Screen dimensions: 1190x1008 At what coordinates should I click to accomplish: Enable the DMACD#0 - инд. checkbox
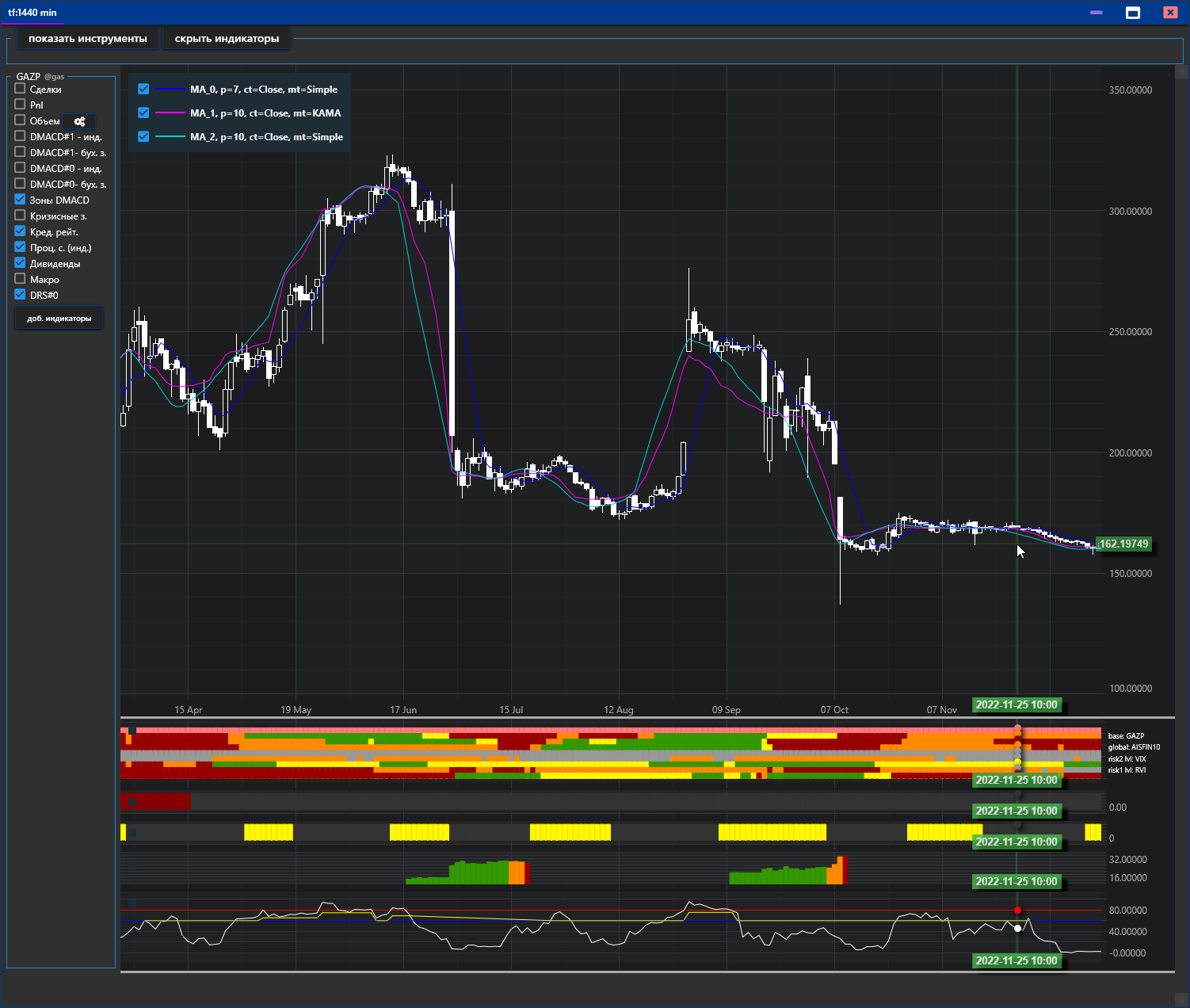[x=21, y=167]
